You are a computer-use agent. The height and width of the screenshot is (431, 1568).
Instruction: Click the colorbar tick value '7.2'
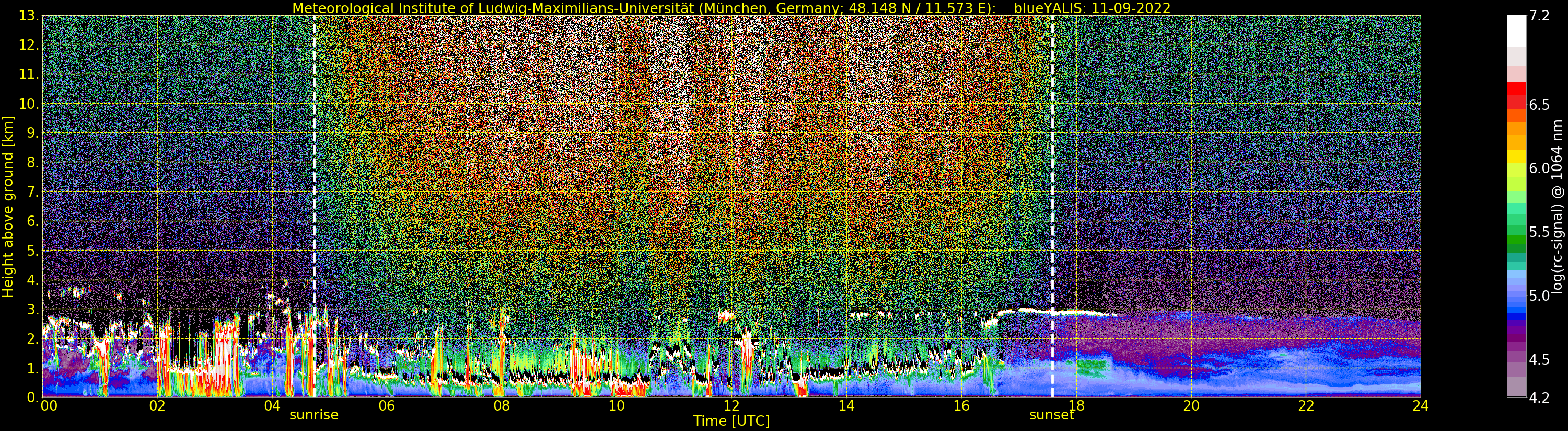(x=1539, y=16)
